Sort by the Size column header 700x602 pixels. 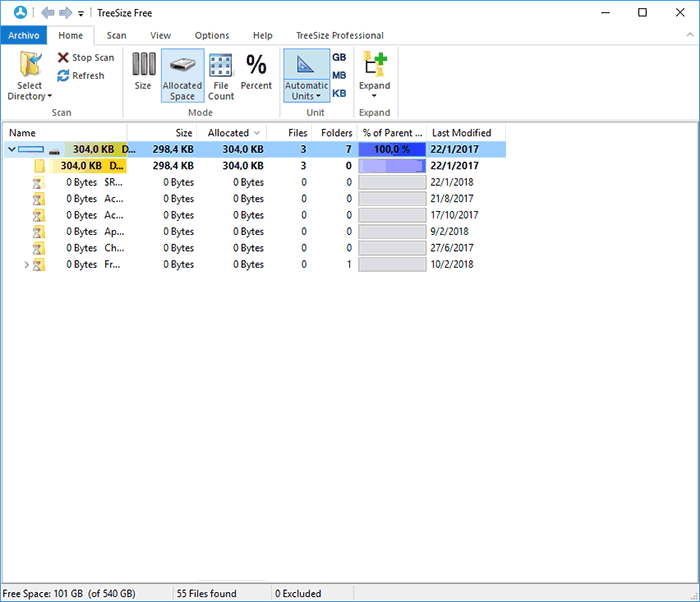pyautogui.click(x=162, y=133)
